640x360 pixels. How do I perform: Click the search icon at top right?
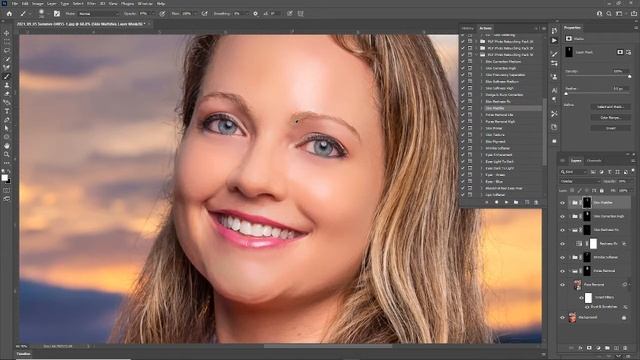tap(609, 13)
